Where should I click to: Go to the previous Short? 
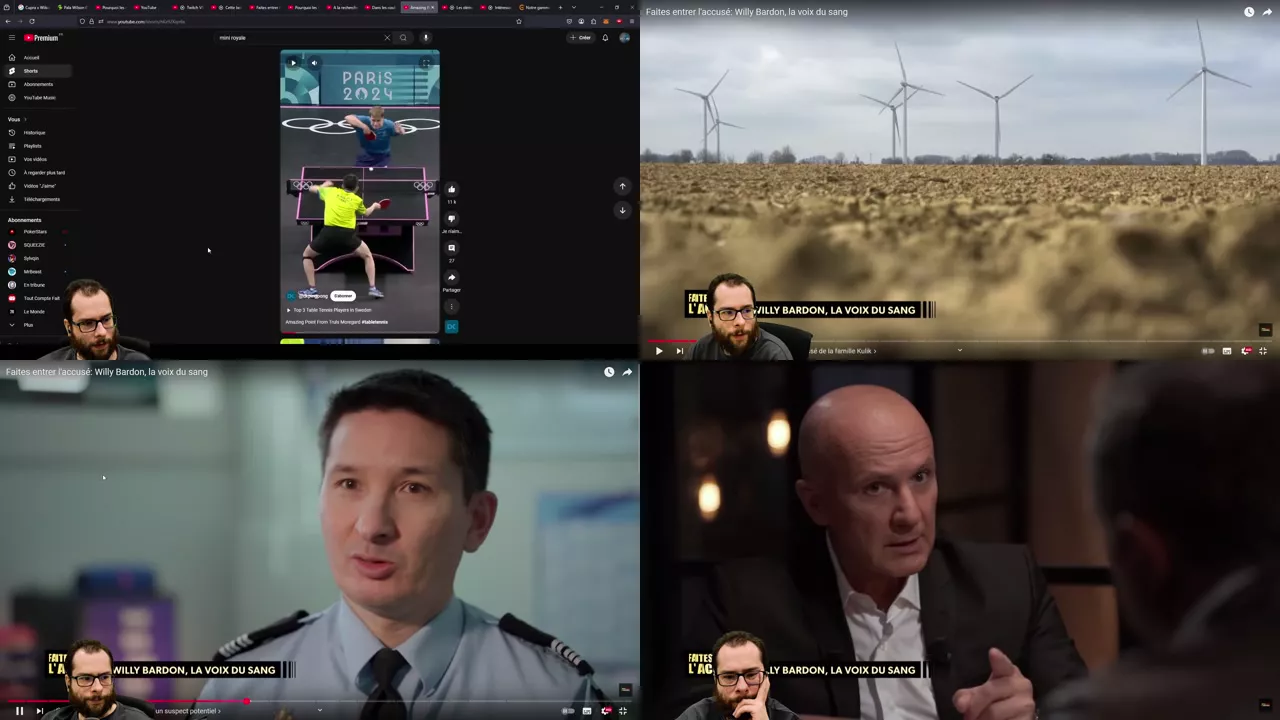(622, 186)
